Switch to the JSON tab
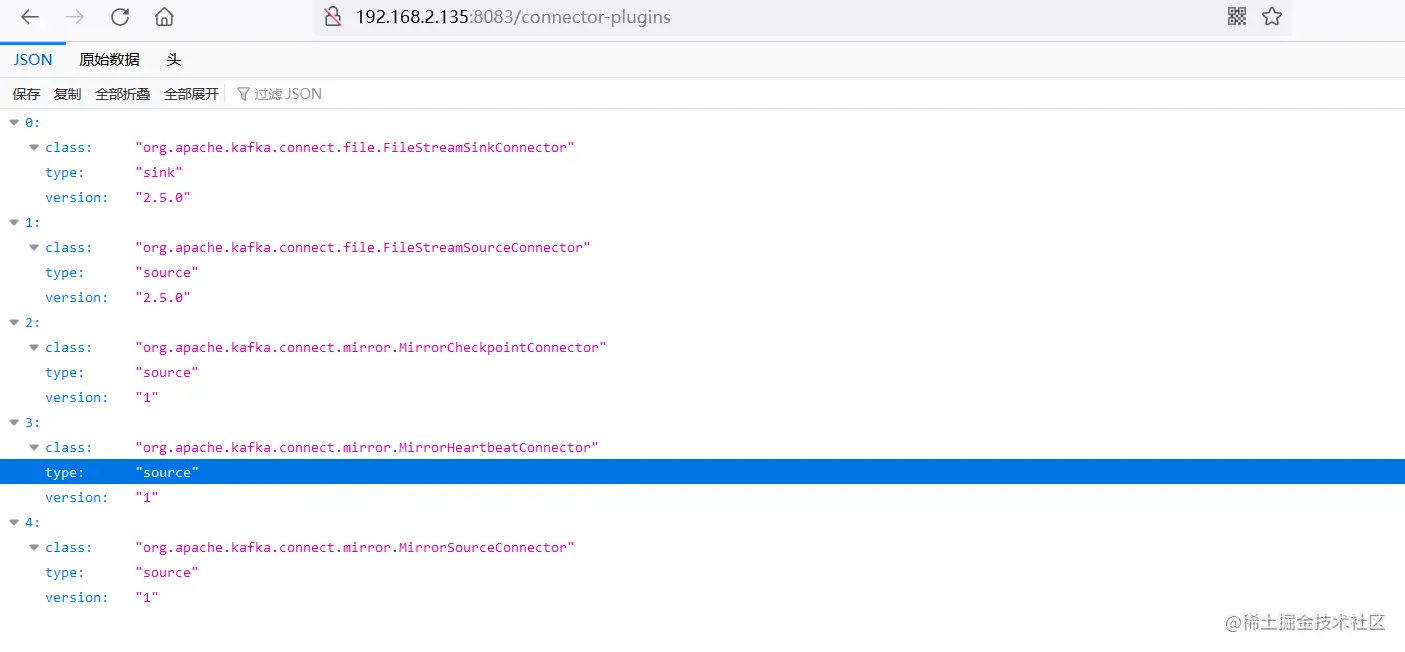Screen dimensions: 1405x652 [x=33, y=60]
